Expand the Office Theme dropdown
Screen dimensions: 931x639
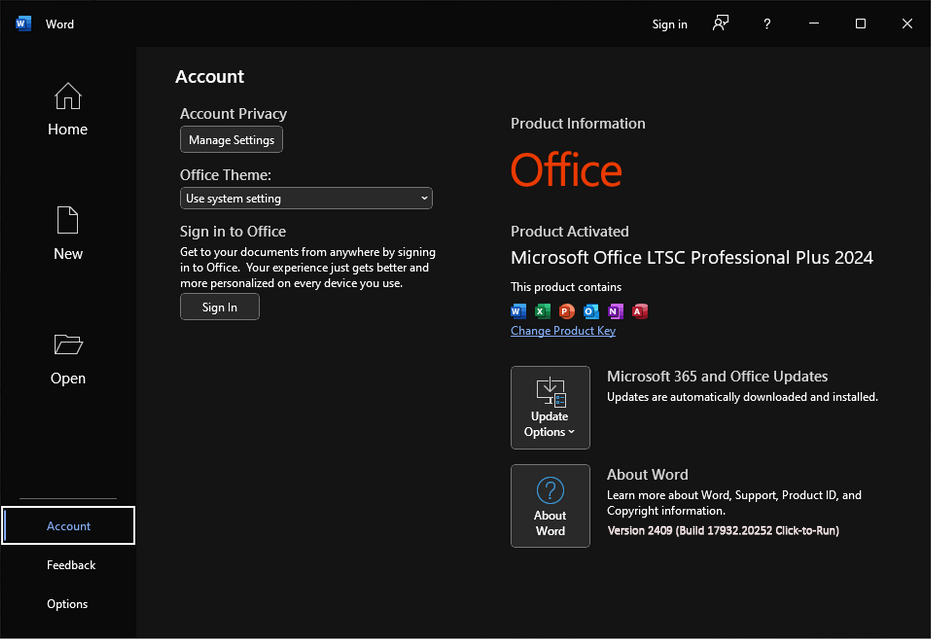pyautogui.click(x=306, y=198)
